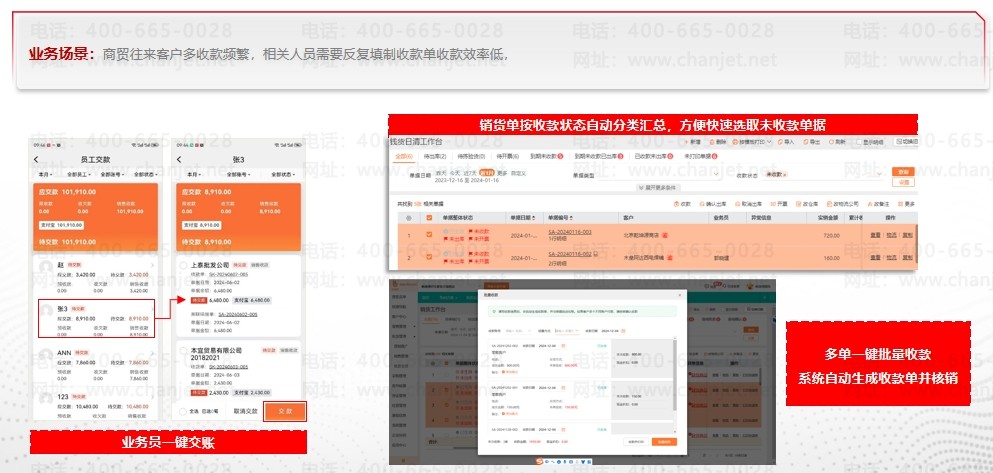The height and width of the screenshot is (473, 993).
Task: Click the 导出 export toolbar icon
Action: [811, 142]
